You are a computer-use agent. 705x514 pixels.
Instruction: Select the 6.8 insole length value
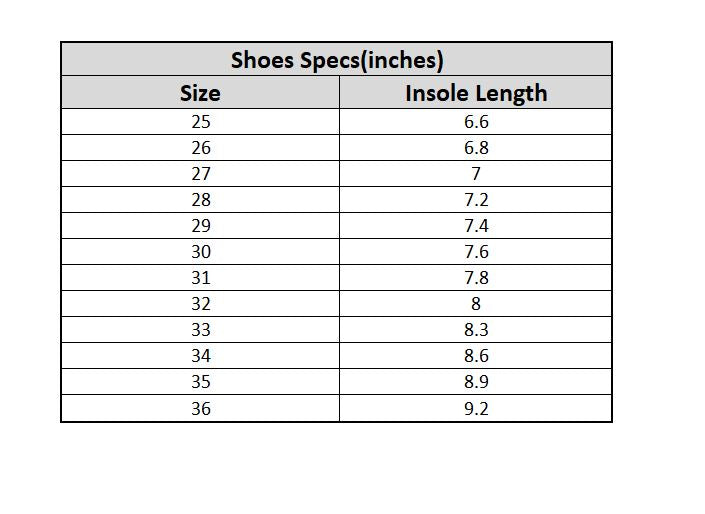point(476,148)
